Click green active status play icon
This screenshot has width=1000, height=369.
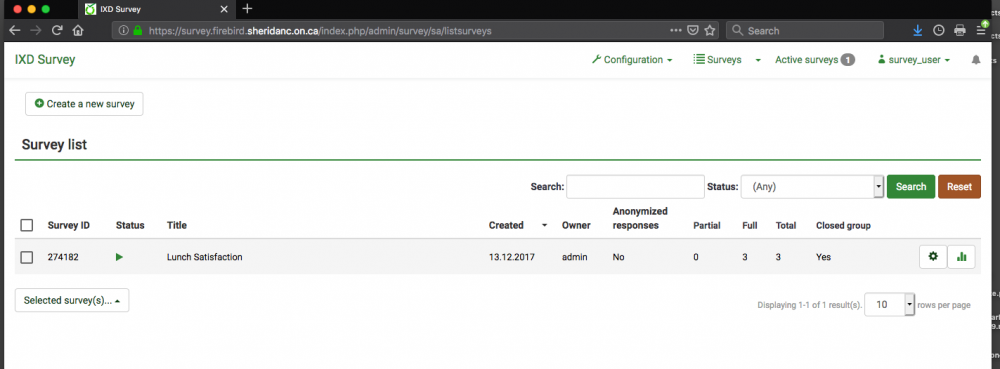(119, 257)
